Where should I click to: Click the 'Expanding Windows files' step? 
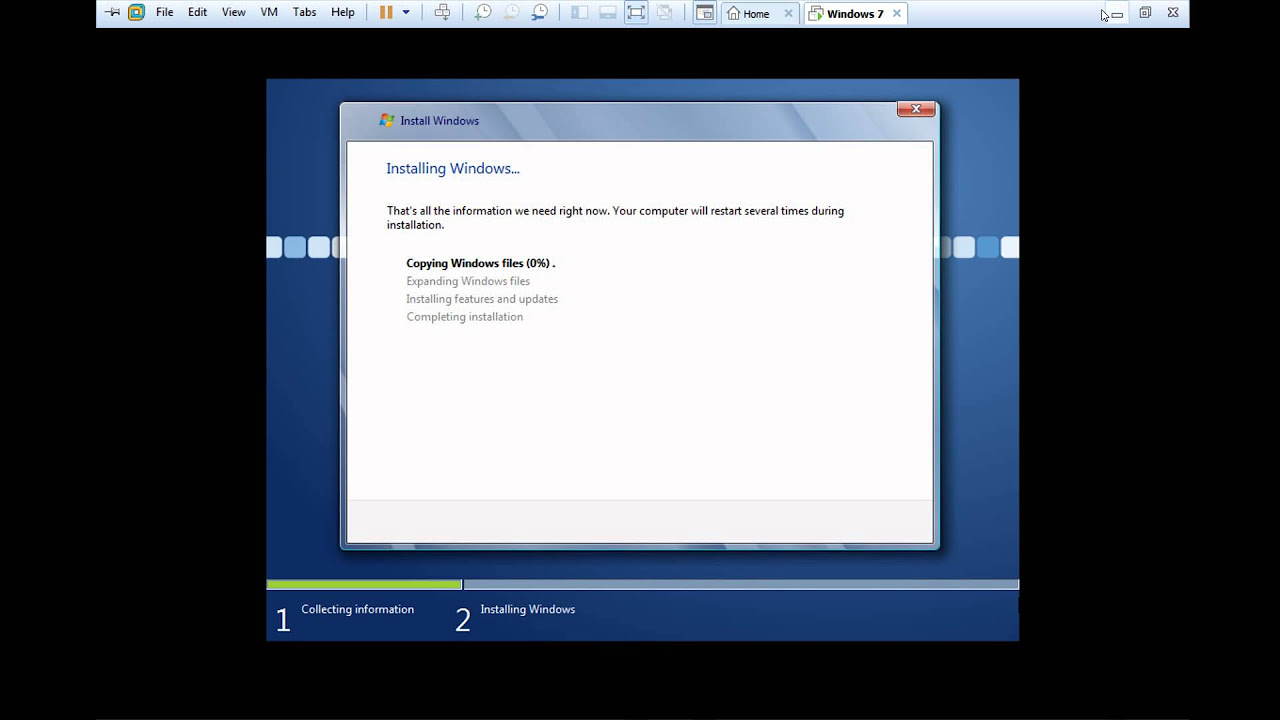(x=468, y=281)
